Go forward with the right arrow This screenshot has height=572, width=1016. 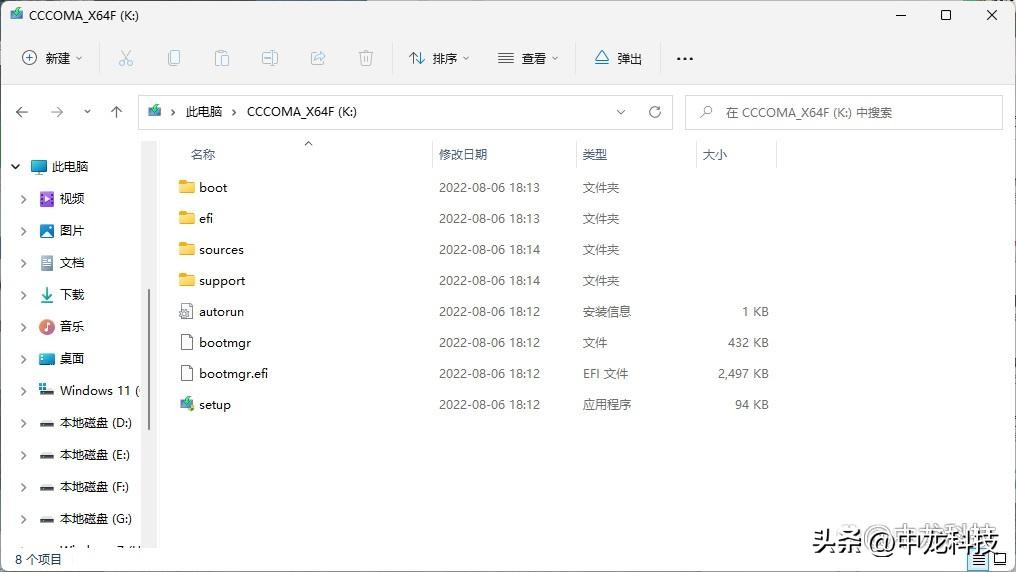tap(57, 112)
